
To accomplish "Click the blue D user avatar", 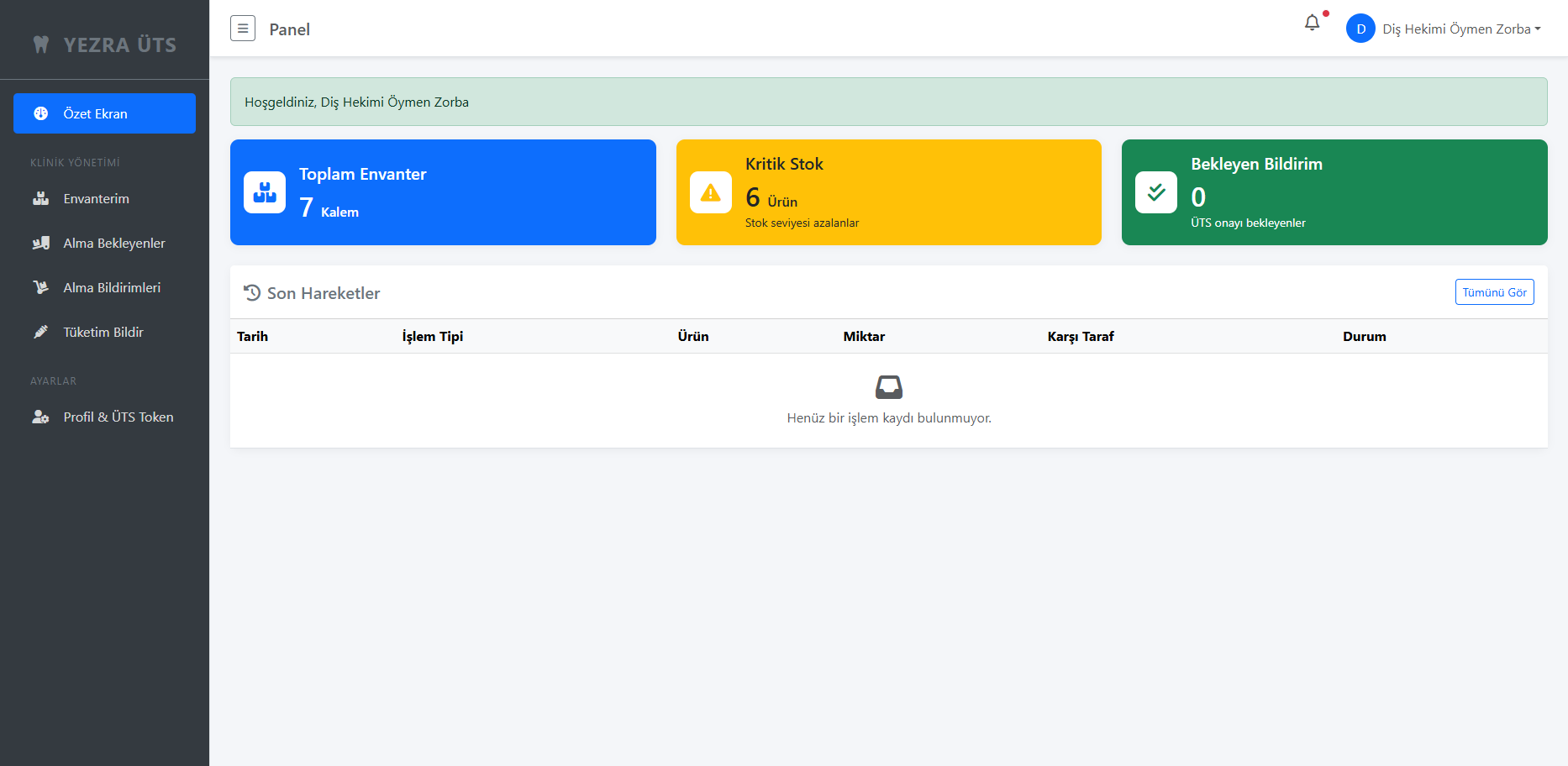I will pyautogui.click(x=1360, y=29).
